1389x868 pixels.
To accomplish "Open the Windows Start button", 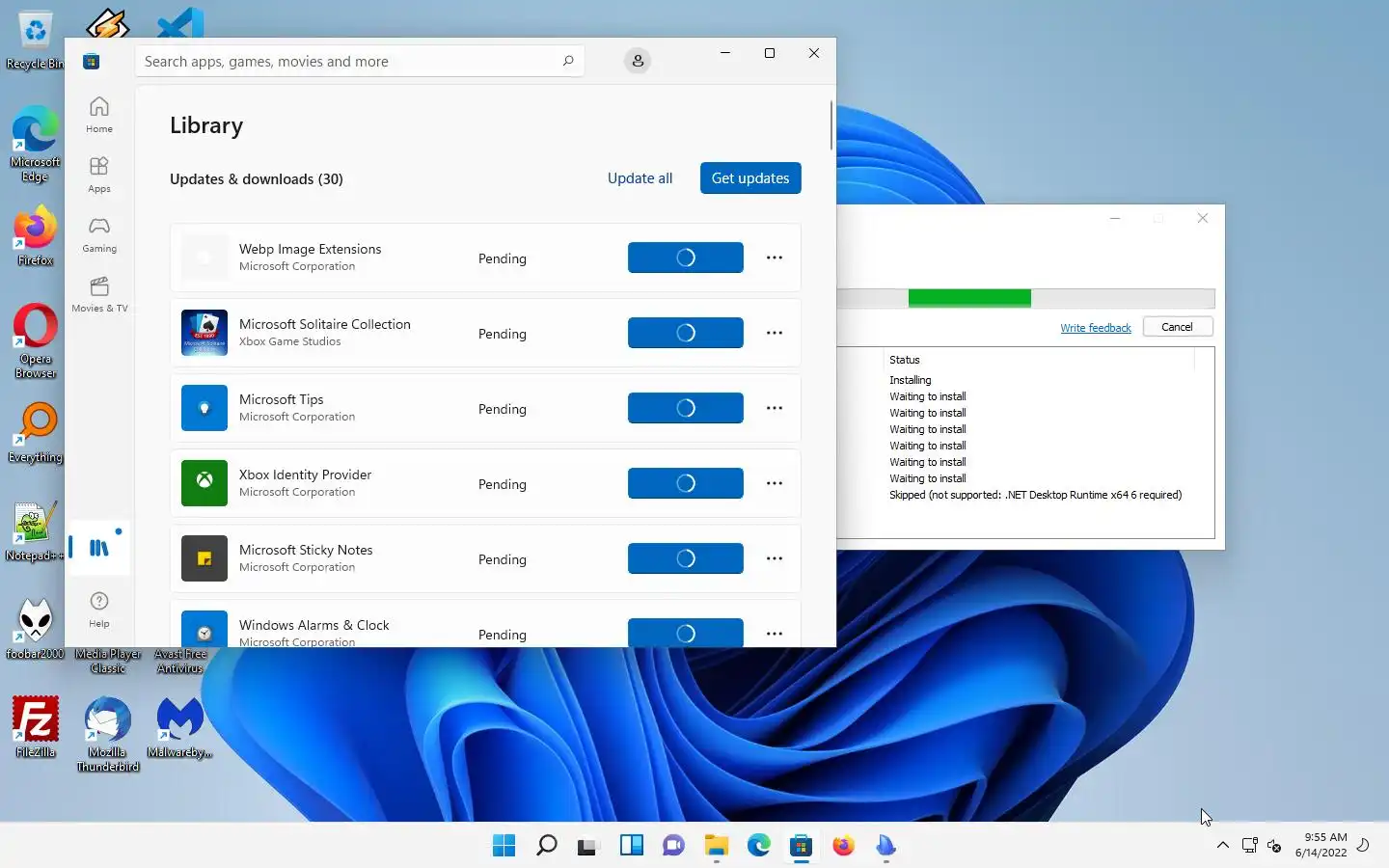I will click(x=504, y=846).
